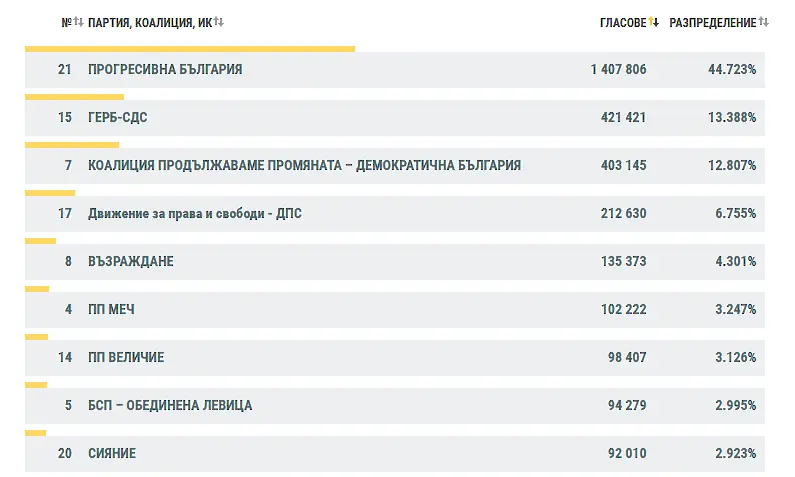Click the yellow bar above ПРОГРЕСИВНА БЪЛГАРИЯ
The width and height of the screenshot is (795, 477).
190,48
